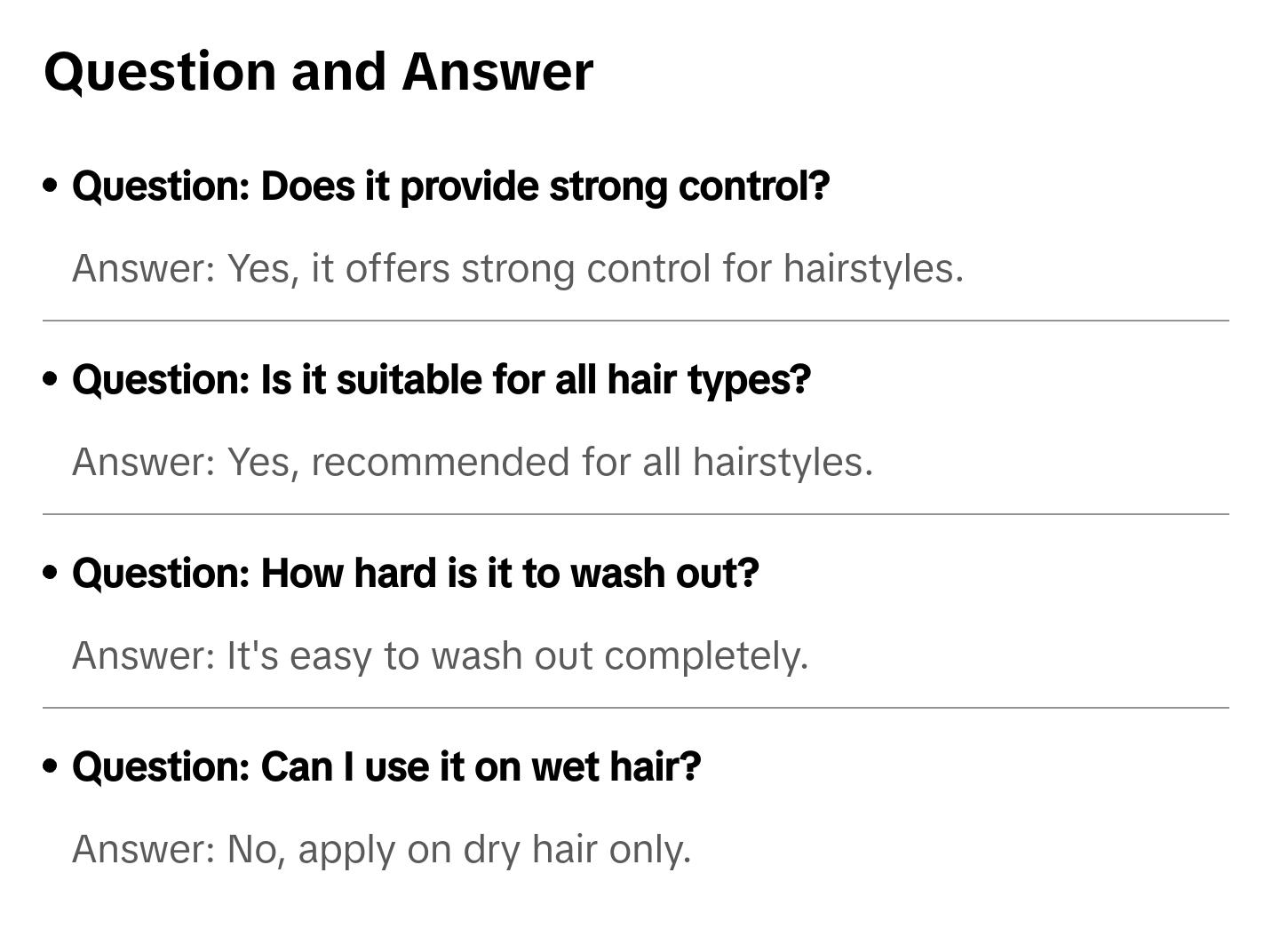Click the word "and" in the page heading

point(338,72)
